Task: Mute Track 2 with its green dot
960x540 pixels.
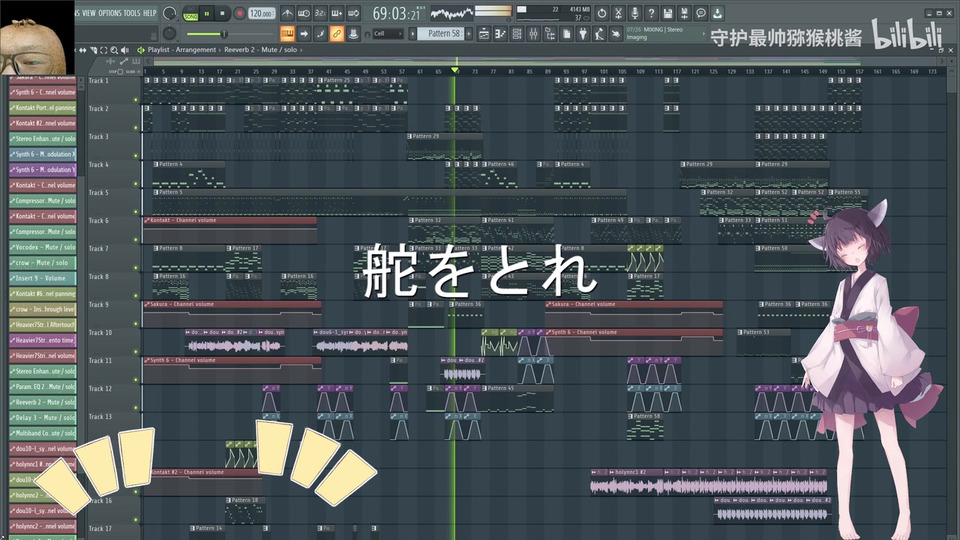Action: point(136,128)
